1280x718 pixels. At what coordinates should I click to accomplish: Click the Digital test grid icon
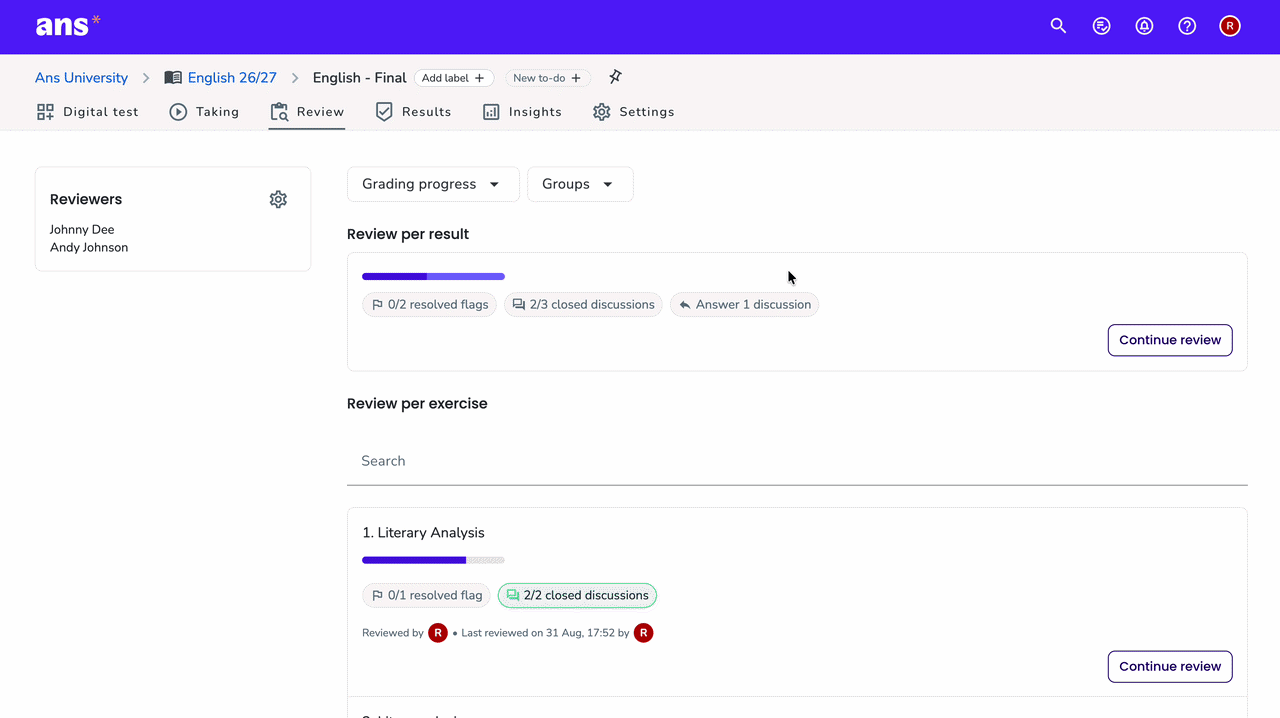pos(45,112)
